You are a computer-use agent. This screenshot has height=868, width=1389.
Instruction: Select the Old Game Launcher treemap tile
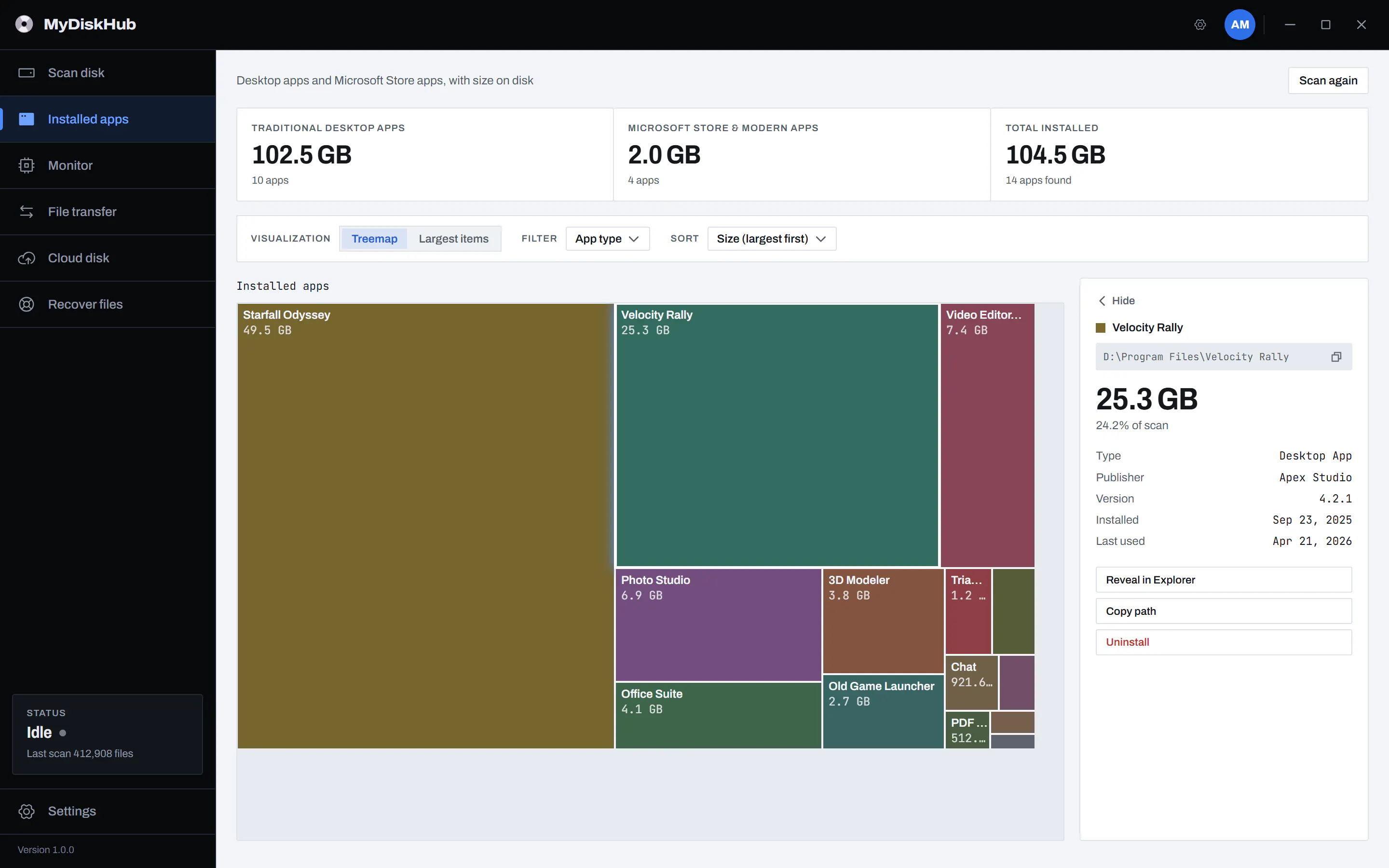[x=883, y=711]
